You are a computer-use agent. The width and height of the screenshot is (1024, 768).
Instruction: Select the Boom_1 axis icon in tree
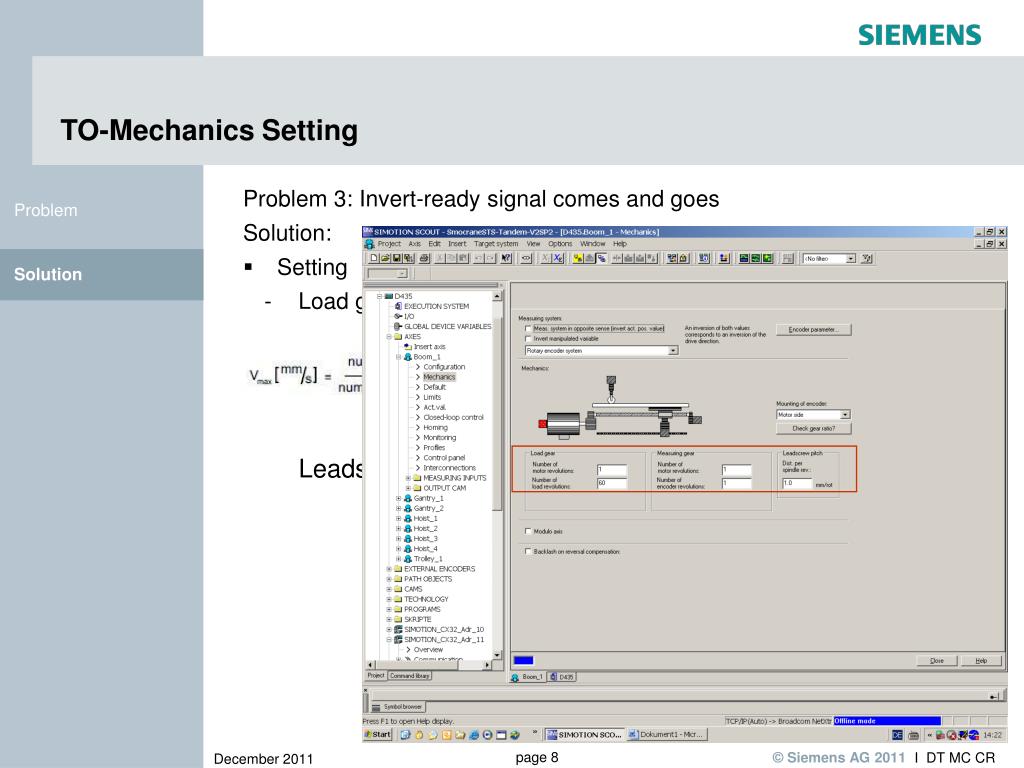pos(408,357)
